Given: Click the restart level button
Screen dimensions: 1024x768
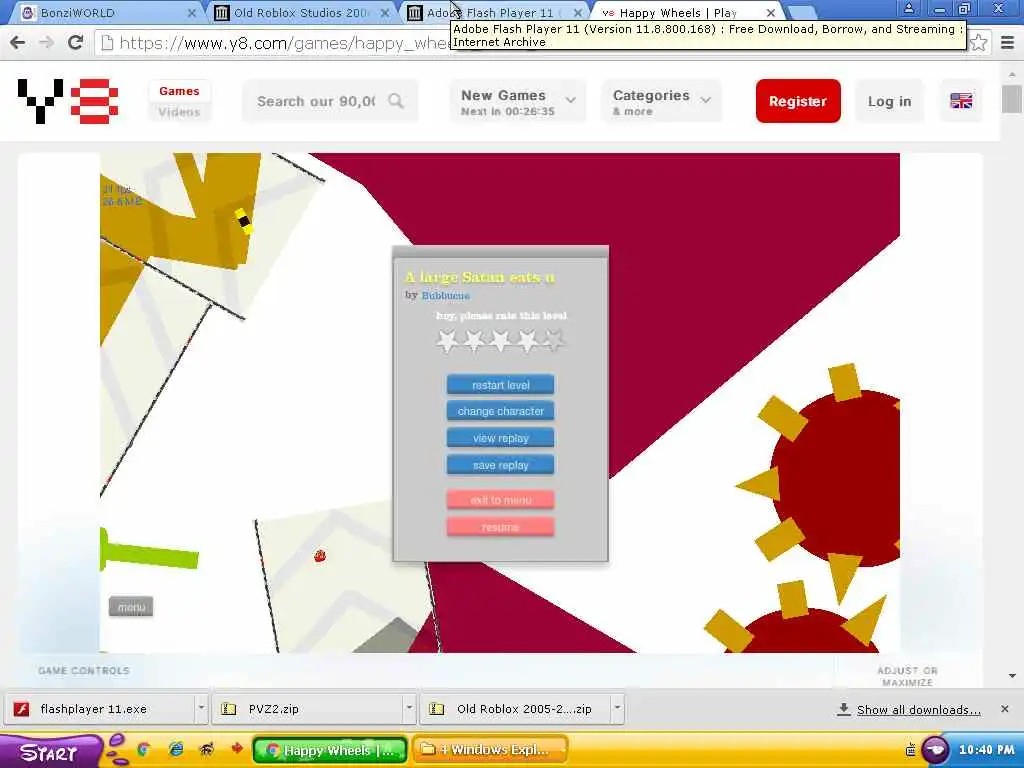Looking at the screenshot, I should coord(500,385).
